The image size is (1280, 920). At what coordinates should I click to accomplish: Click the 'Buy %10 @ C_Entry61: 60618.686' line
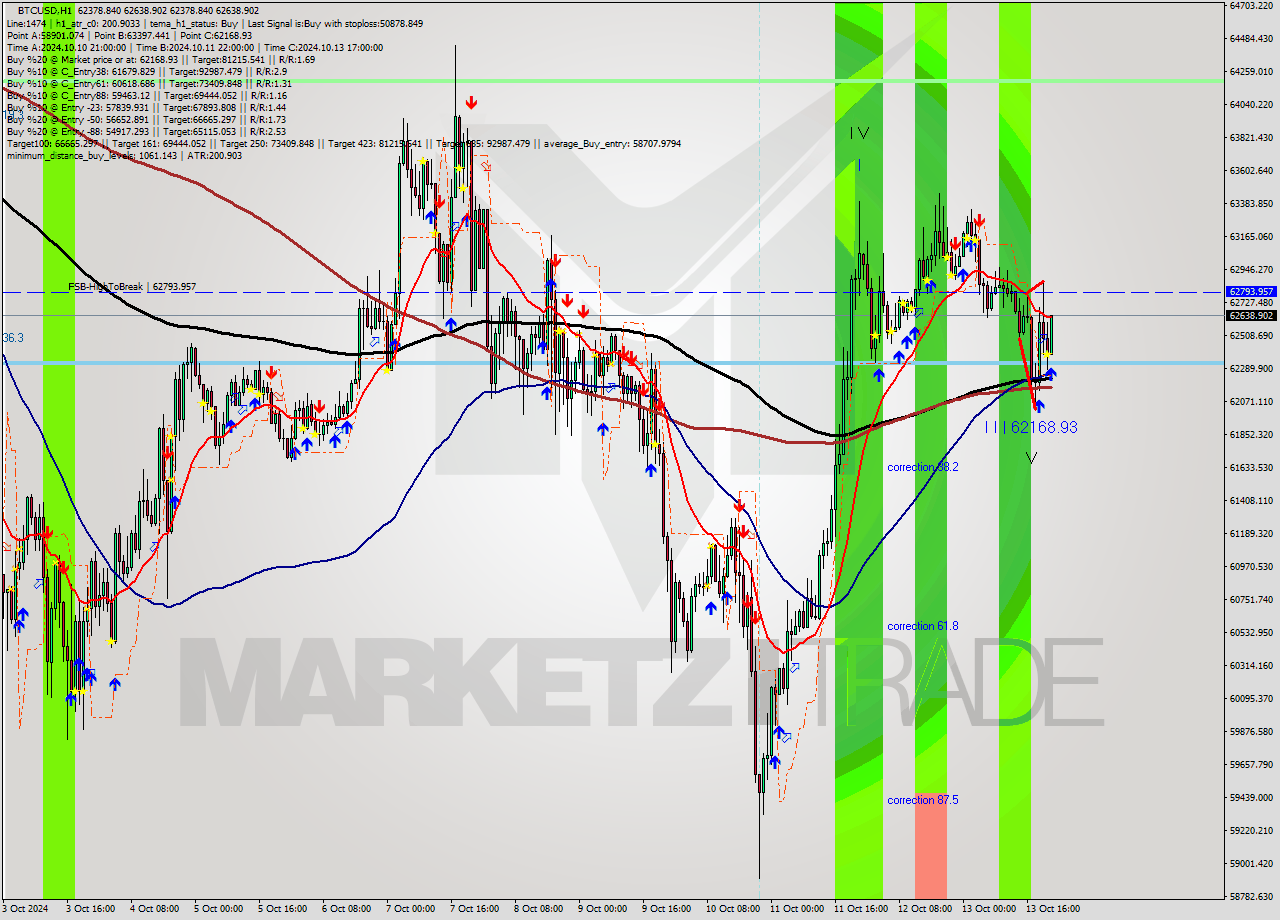(x=149, y=83)
